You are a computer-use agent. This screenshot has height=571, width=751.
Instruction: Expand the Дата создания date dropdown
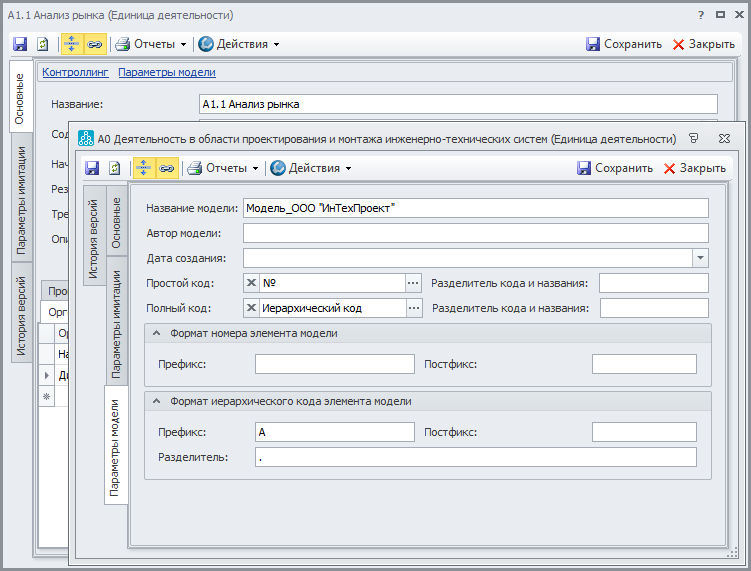coord(699,258)
